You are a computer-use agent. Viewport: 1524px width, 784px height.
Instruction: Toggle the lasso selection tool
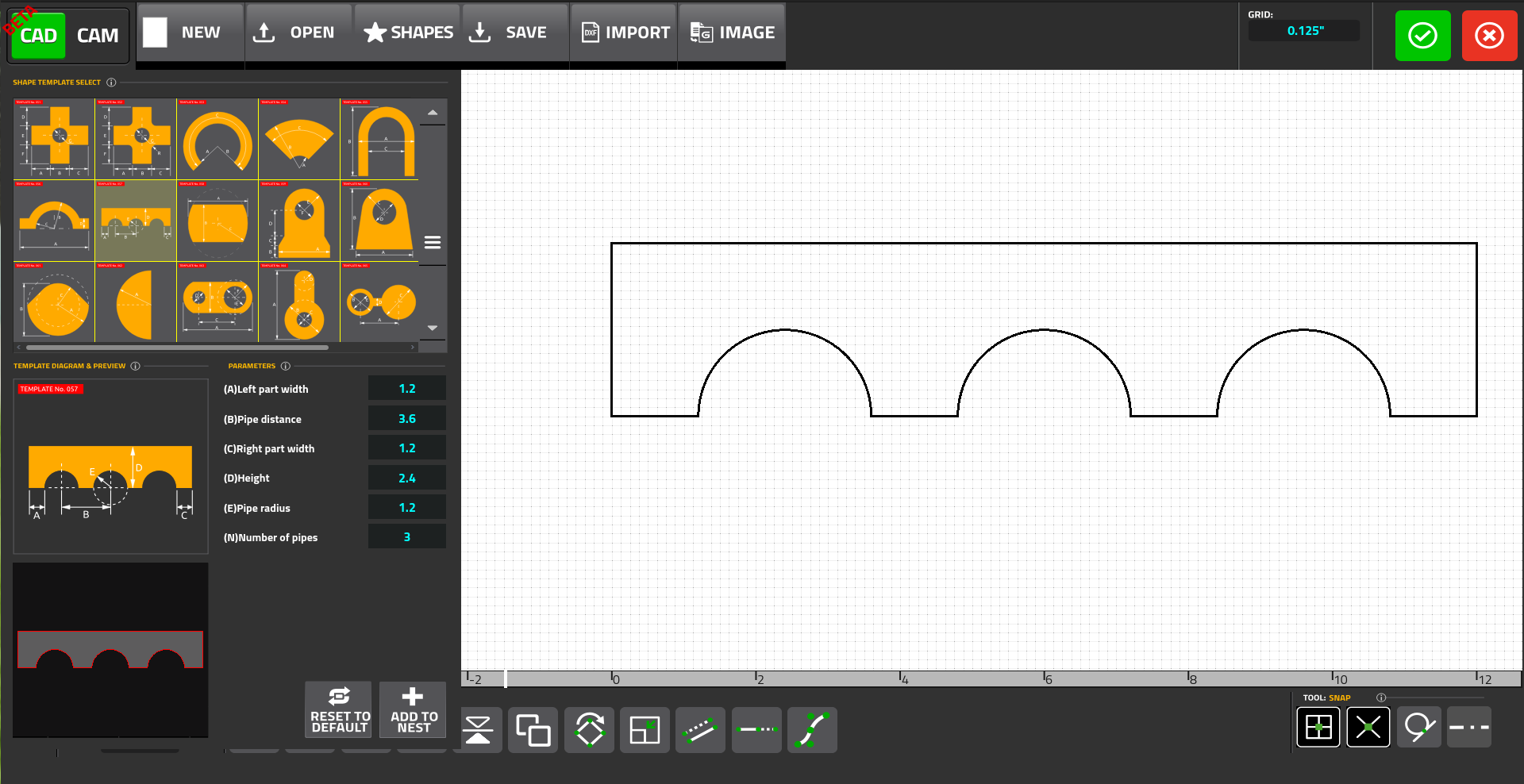pyautogui.click(x=1418, y=727)
